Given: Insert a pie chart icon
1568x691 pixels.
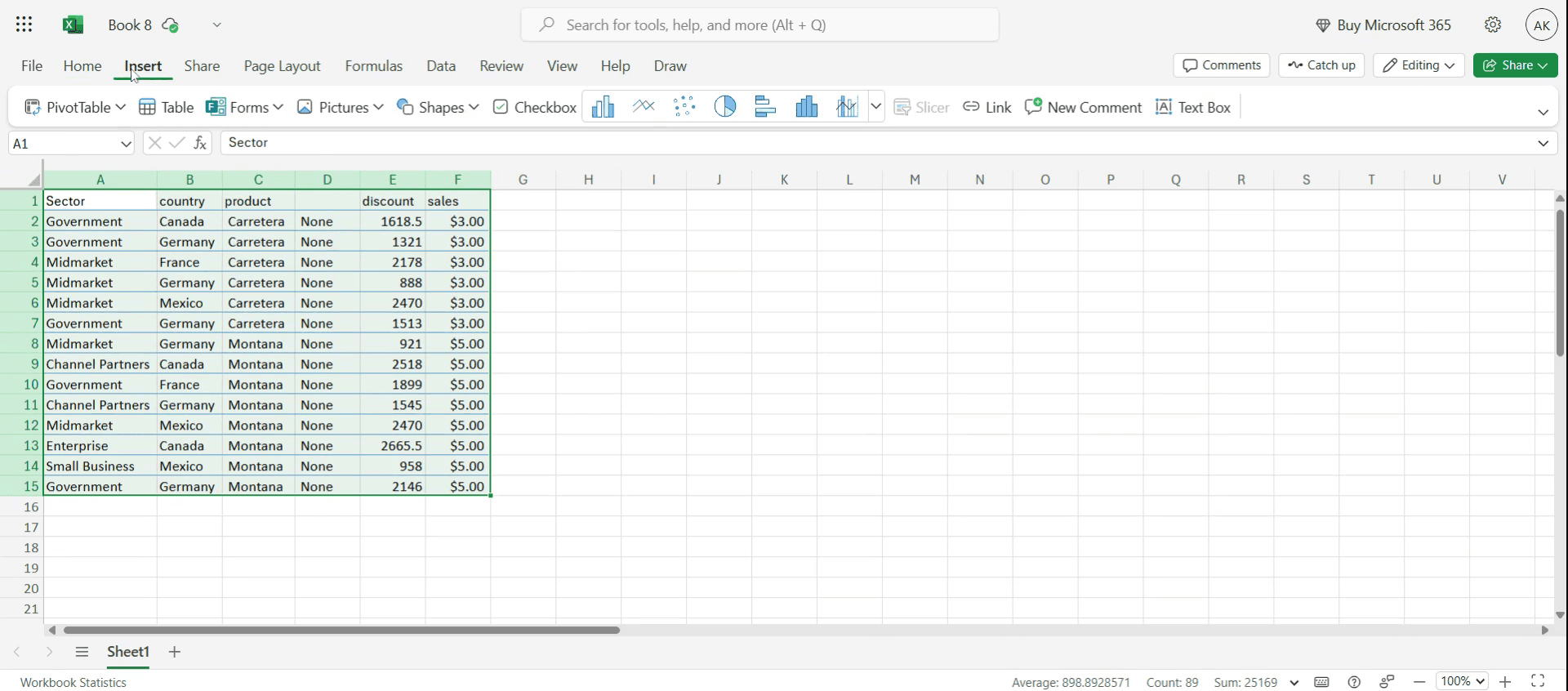Looking at the screenshot, I should (x=725, y=107).
